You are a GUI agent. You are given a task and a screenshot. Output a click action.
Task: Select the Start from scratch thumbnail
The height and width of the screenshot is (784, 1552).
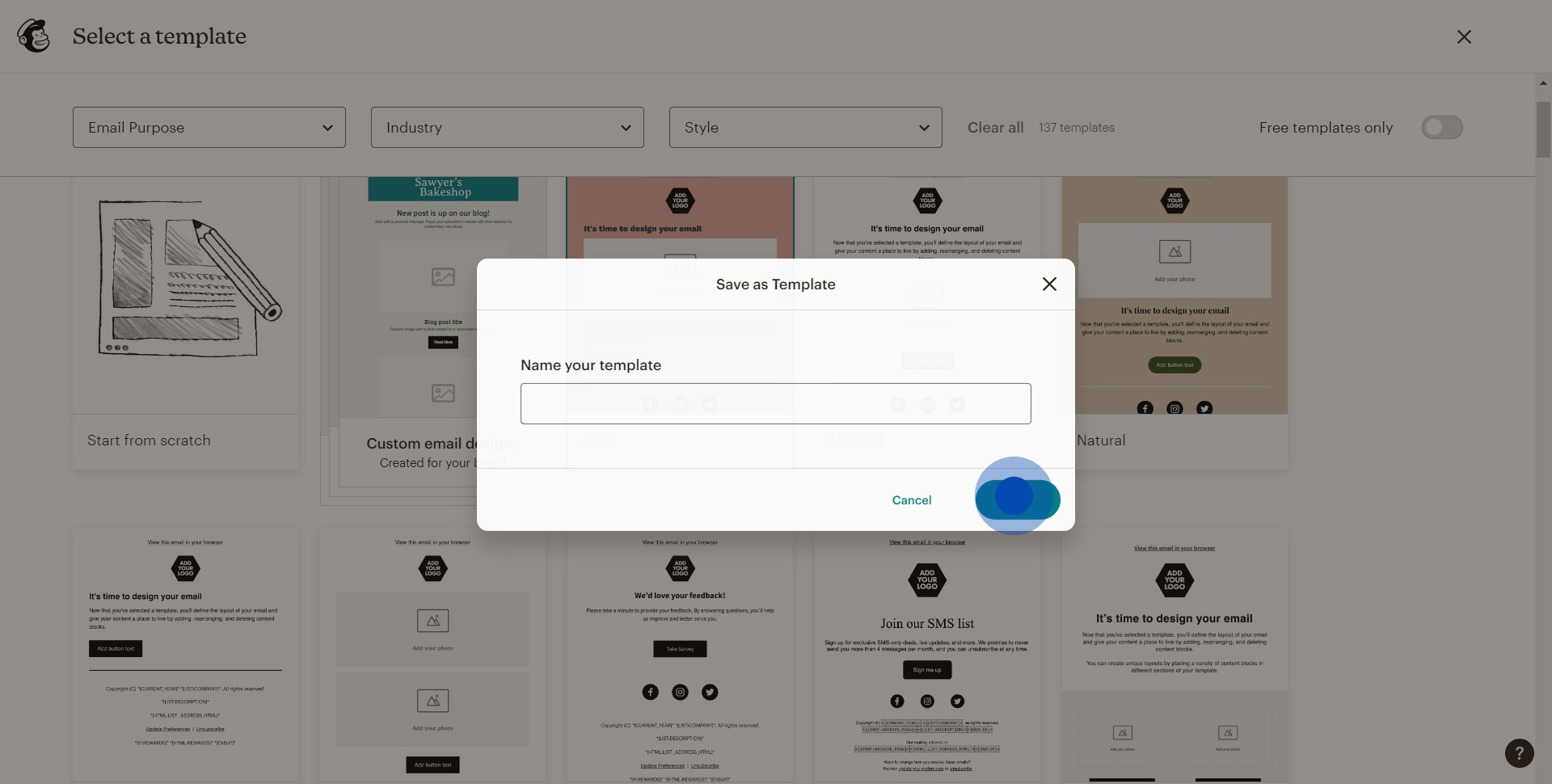click(x=185, y=296)
